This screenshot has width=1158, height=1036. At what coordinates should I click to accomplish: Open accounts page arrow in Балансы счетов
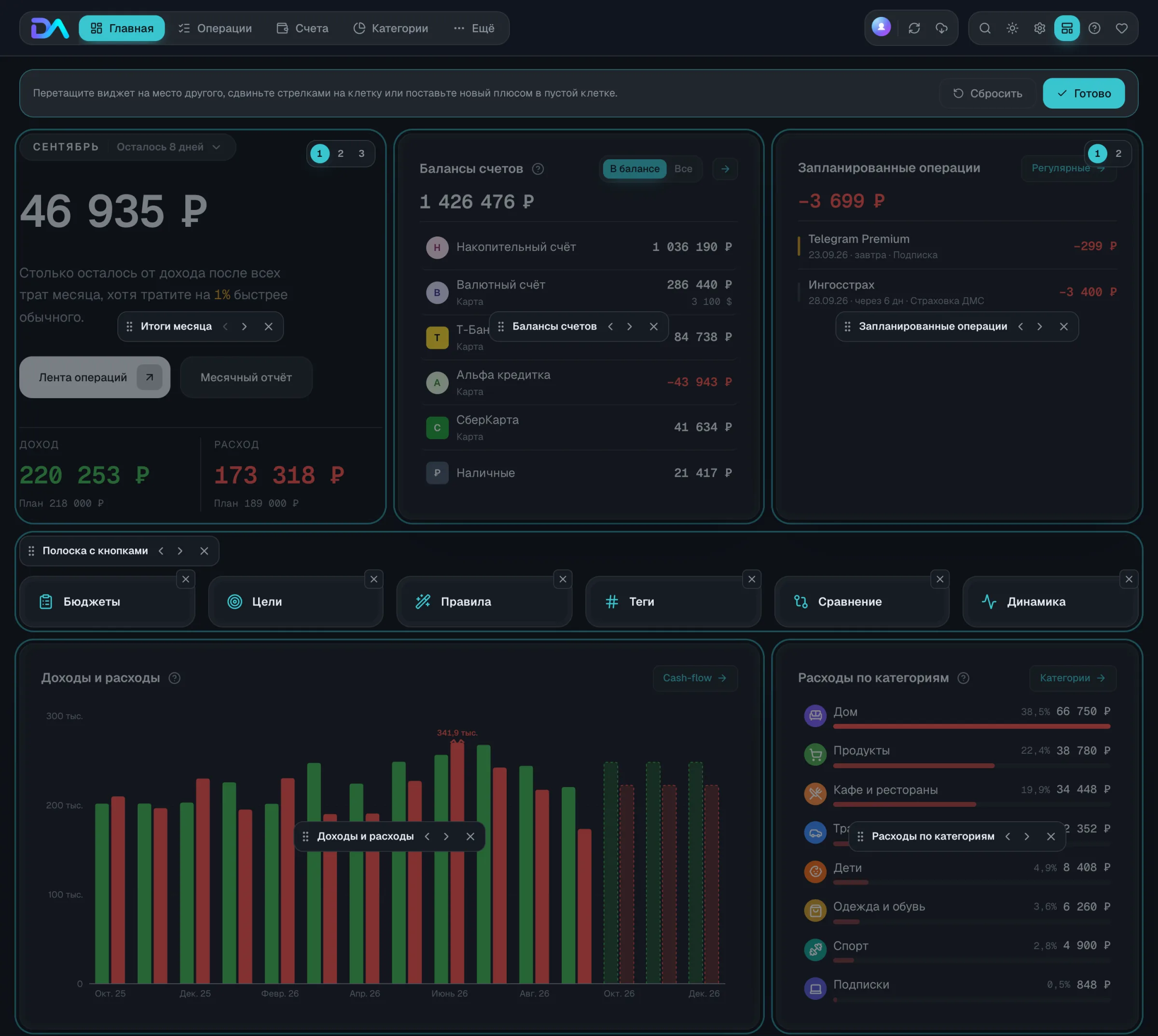[x=725, y=168]
